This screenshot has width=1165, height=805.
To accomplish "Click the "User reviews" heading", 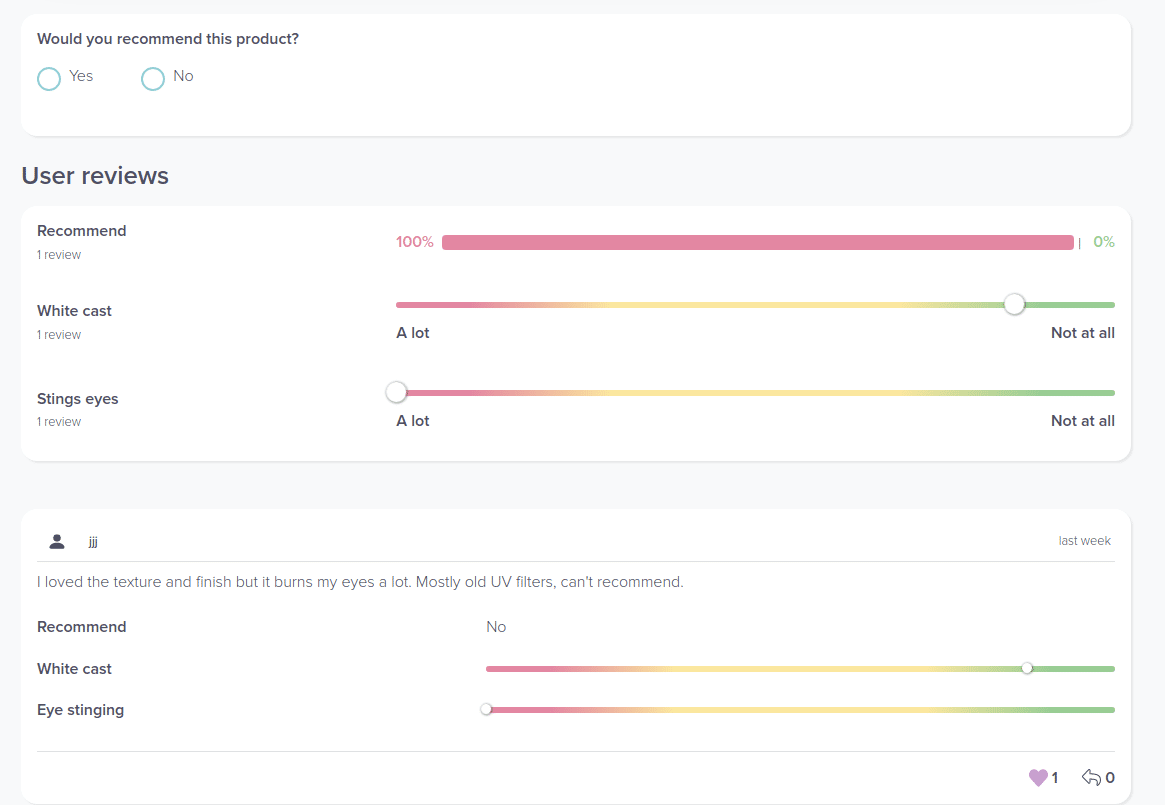I will click(95, 176).
